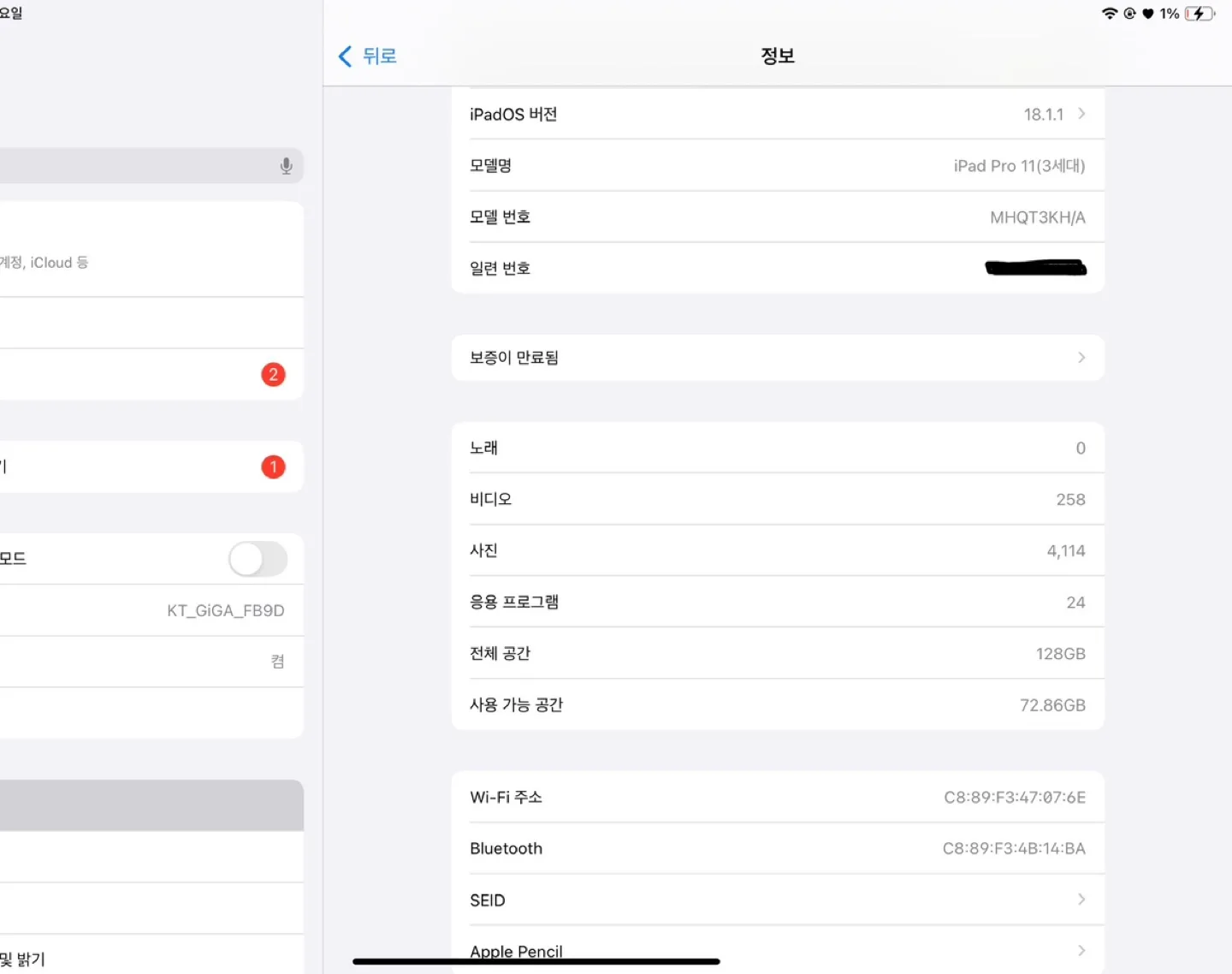Screen dimensions: 1232x974
Task: Click the sidebar search field
Action: tap(151, 166)
